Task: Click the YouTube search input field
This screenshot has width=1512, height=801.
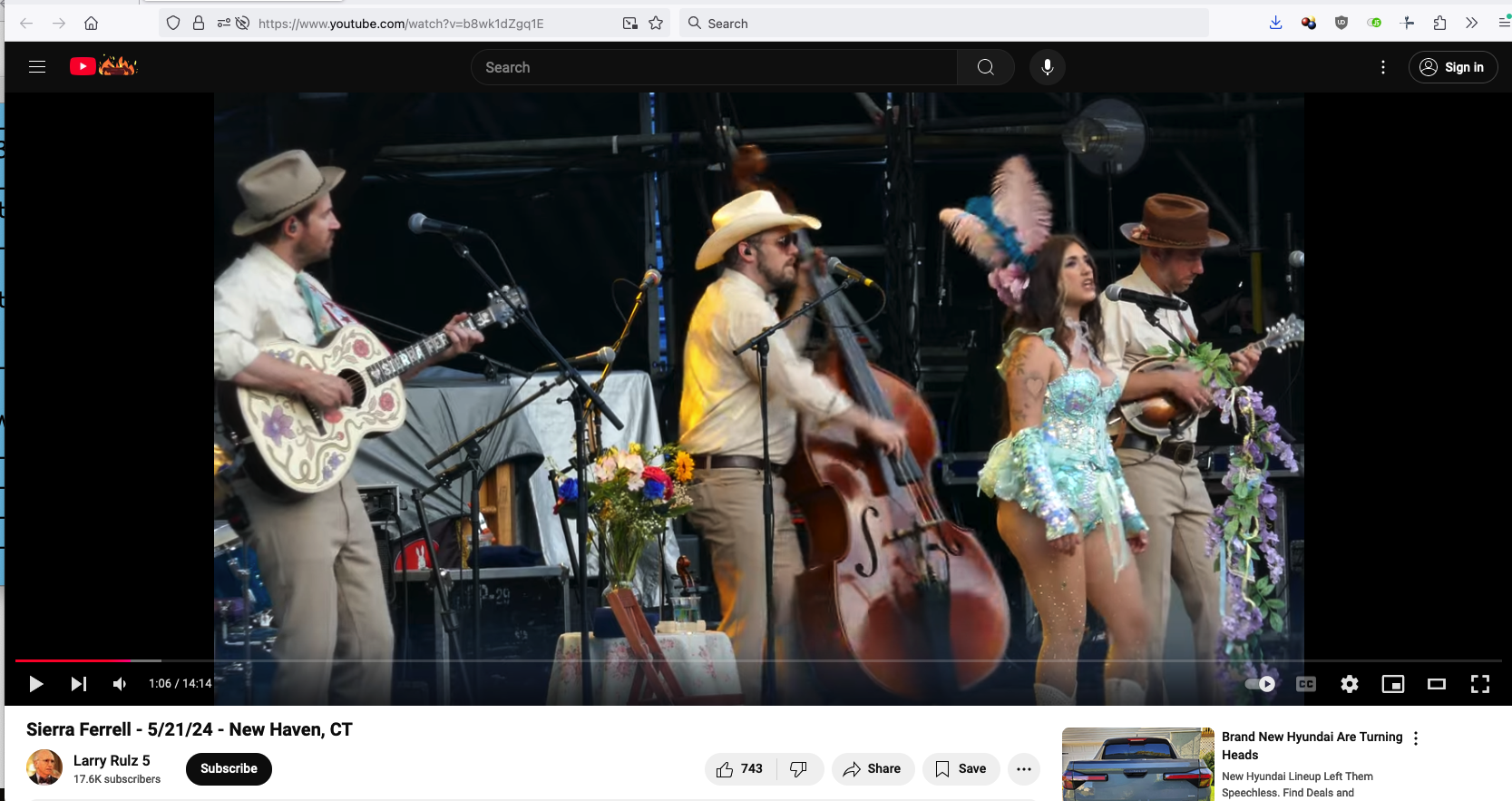Action: point(714,67)
